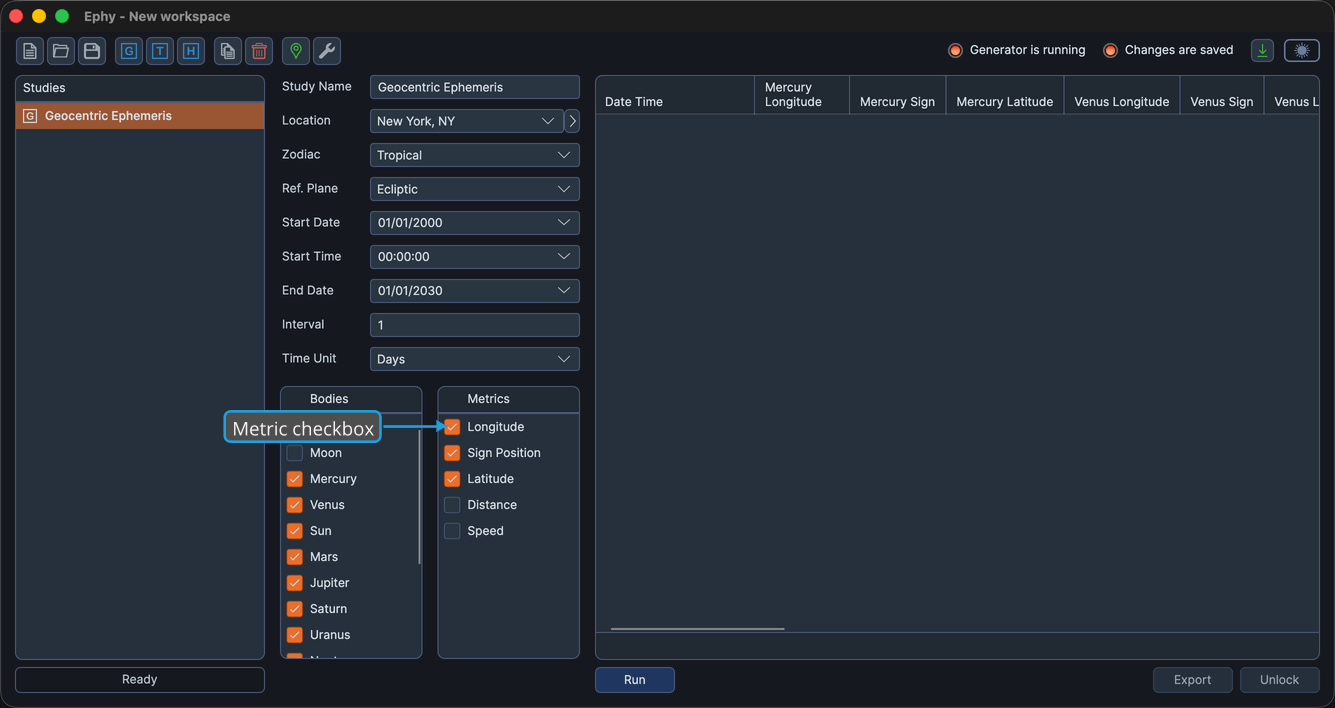
Task: Expand the Time Unit dropdown showing Days
Action: [474, 359]
